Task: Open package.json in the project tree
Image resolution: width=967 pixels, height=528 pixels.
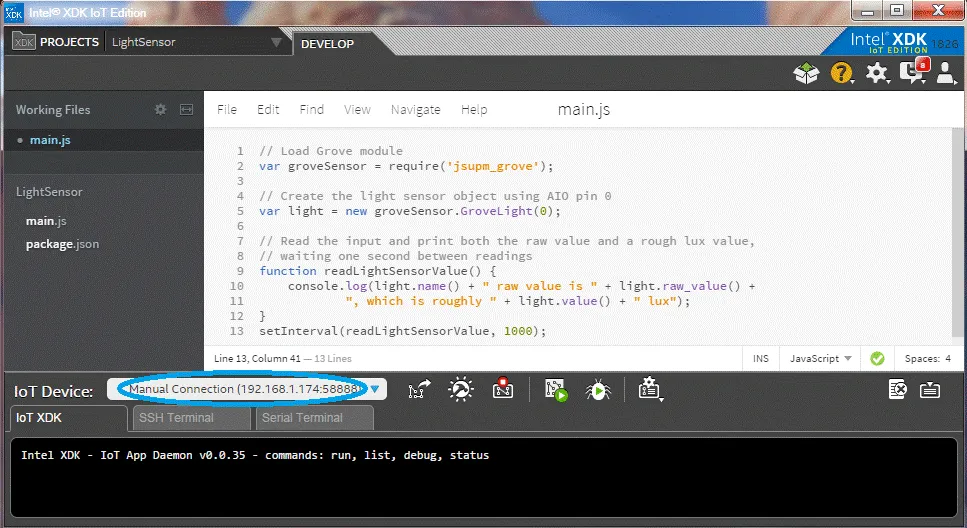Action: 62,244
